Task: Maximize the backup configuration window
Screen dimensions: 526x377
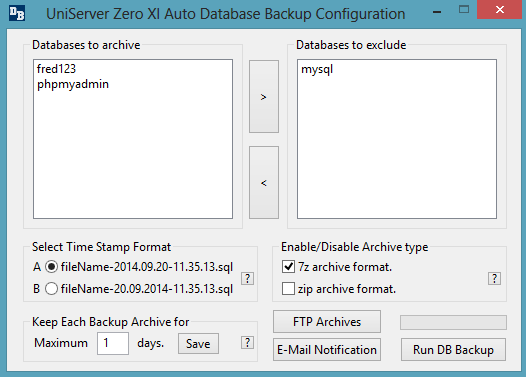Action: pos(464,9)
